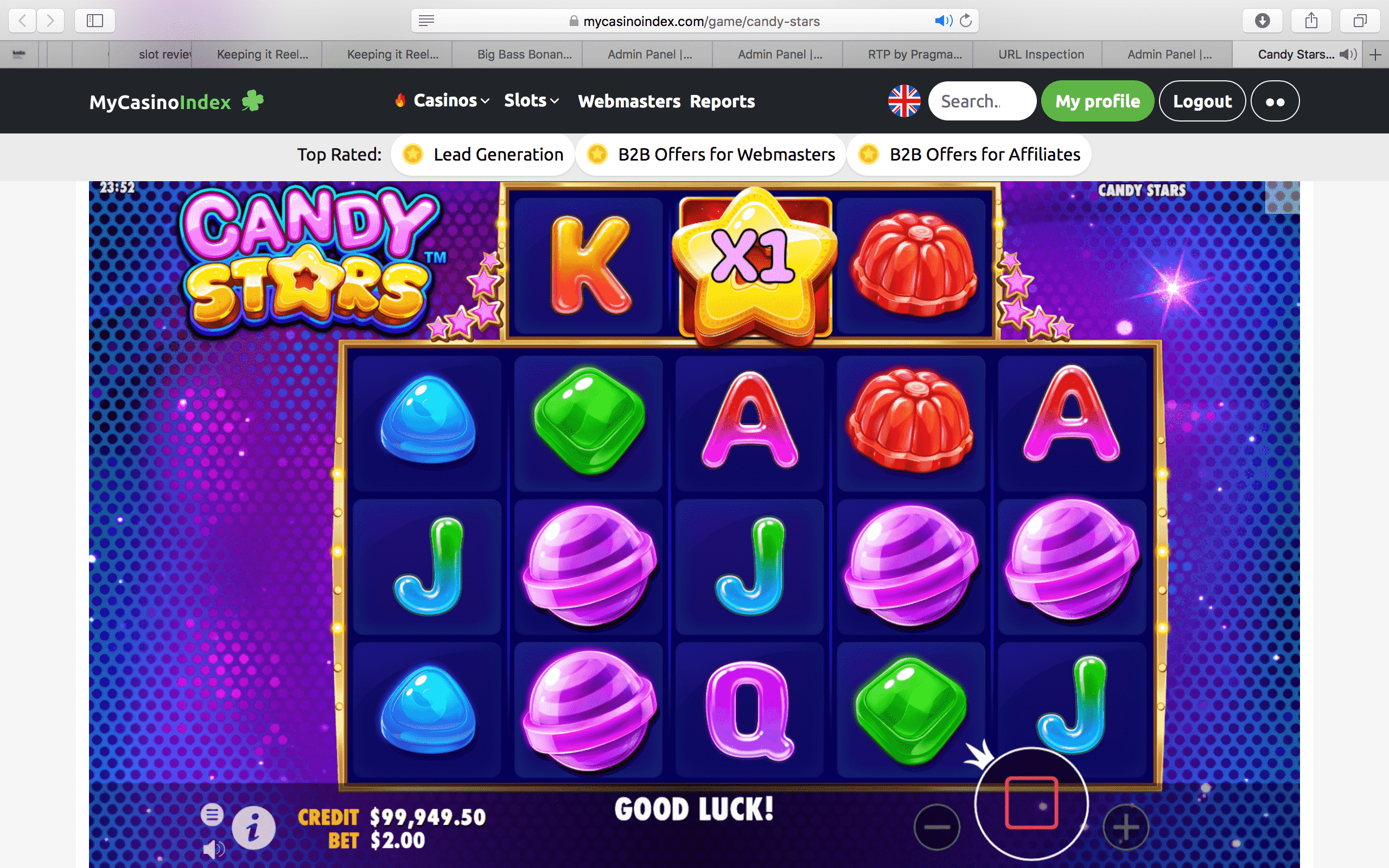Viewport: 1389px width, 868px height.
Task: Open the game info button
Action: pyautogui.click(x=253, y=827)
